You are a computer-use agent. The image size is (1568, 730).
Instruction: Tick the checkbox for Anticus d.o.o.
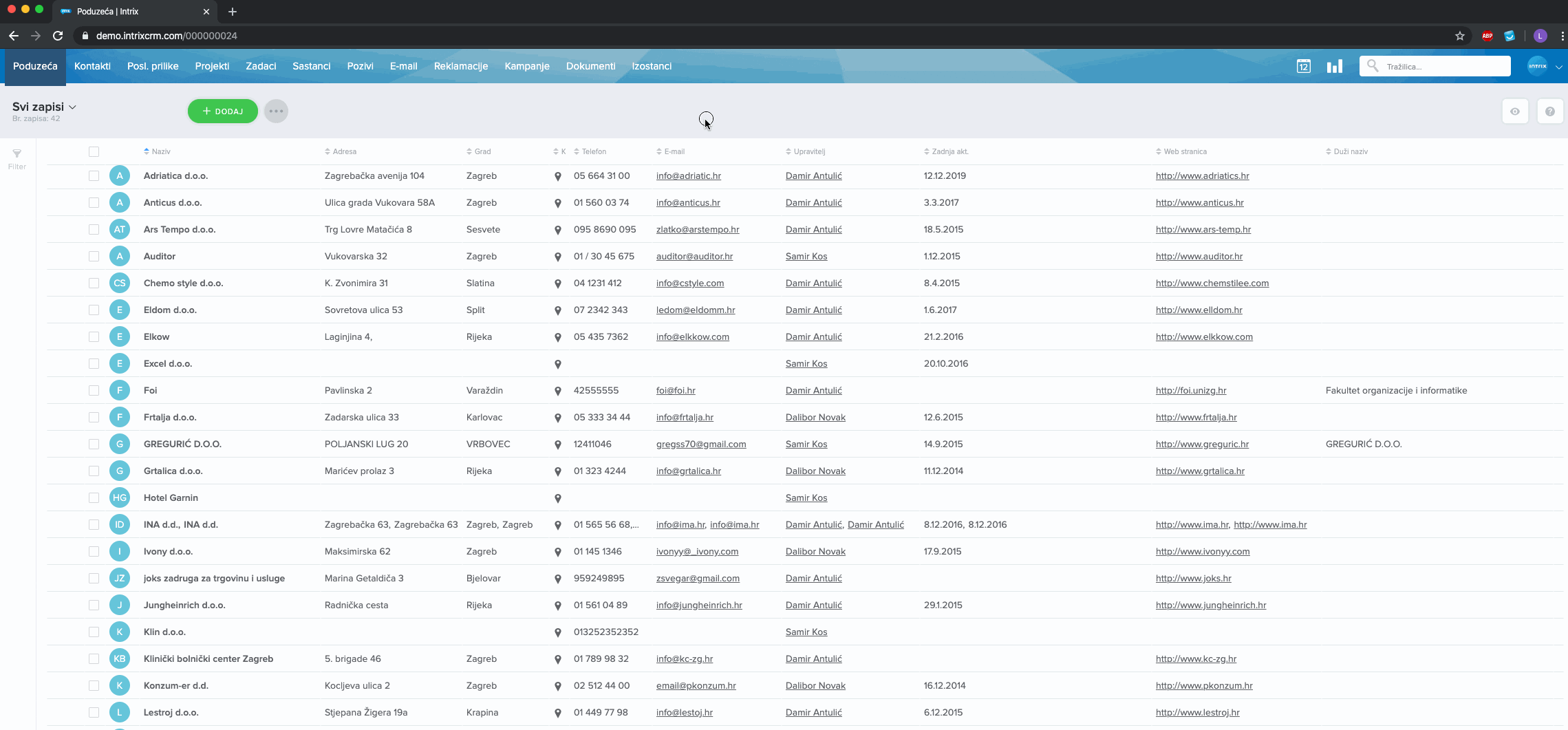tap(94, 203)
